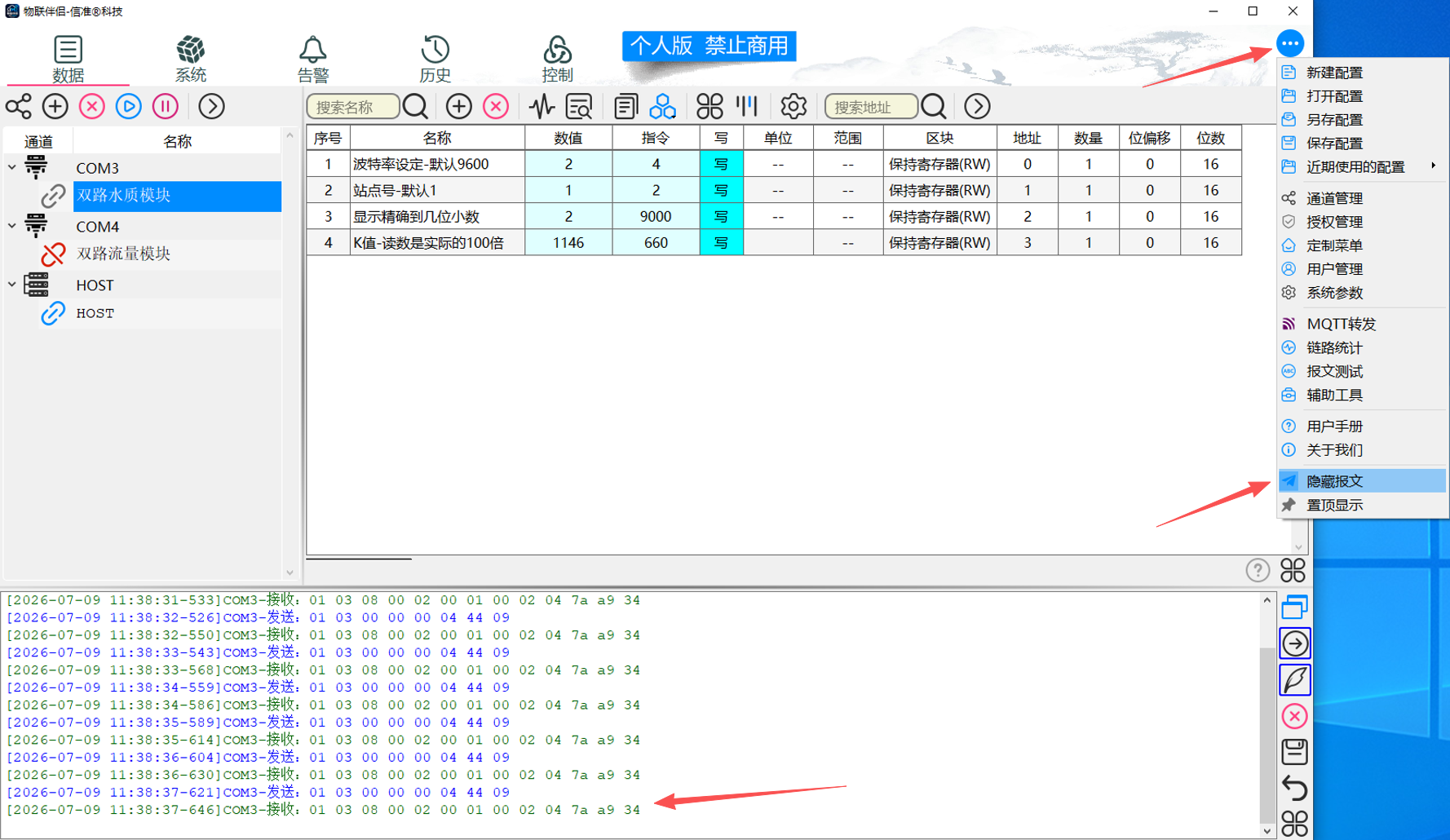Click the magnifier next to 搜索地址

[934, 106]
